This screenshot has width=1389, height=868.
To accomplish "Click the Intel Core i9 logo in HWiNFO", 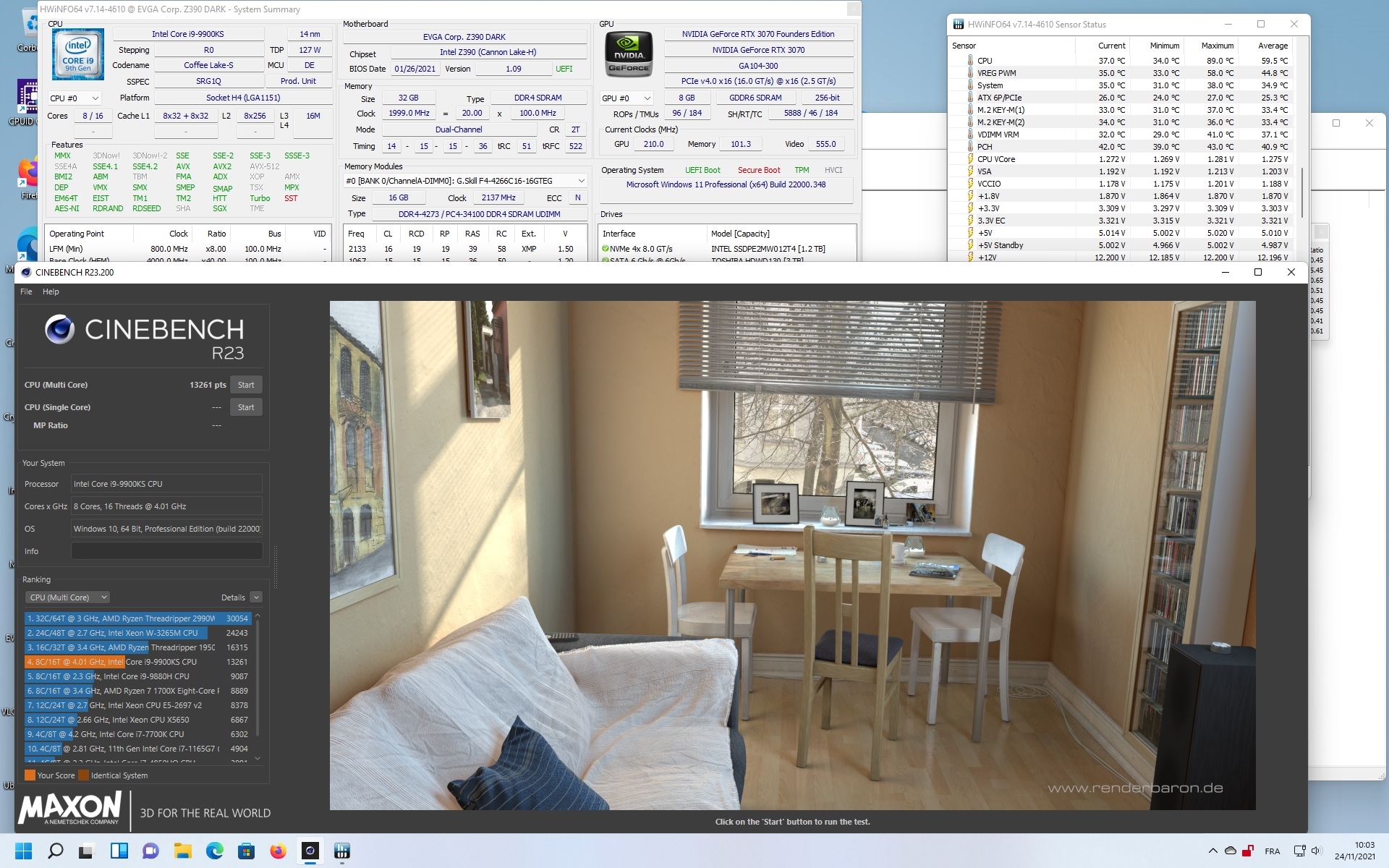I will pos(78,54).
